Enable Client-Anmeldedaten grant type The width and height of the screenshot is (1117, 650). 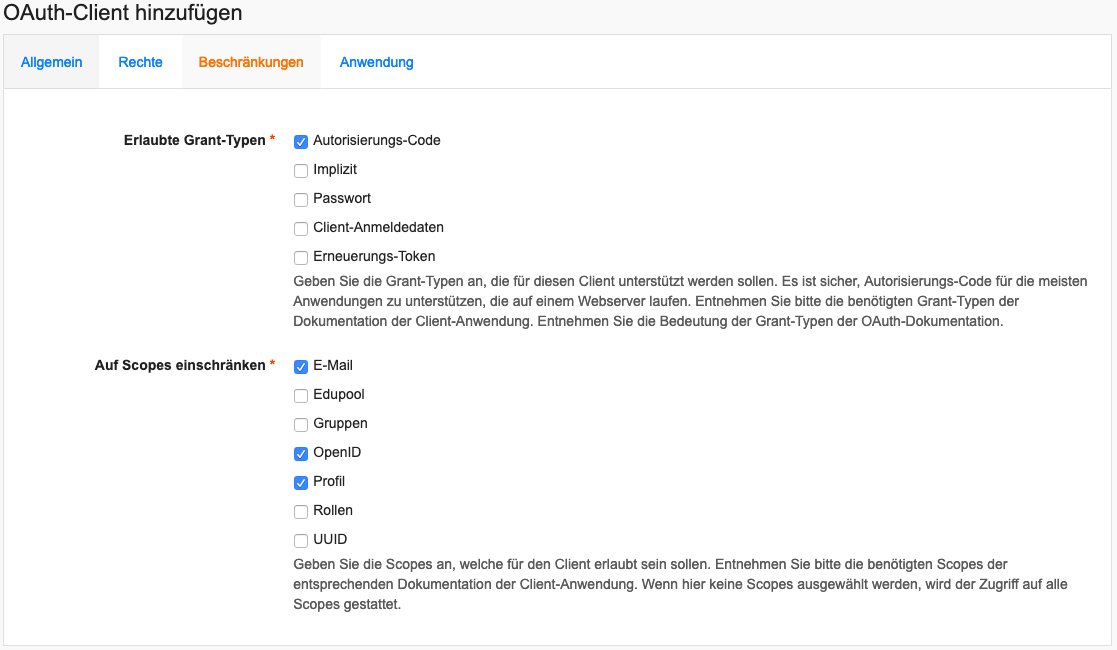pyautogui.click(x=301, y=229)
